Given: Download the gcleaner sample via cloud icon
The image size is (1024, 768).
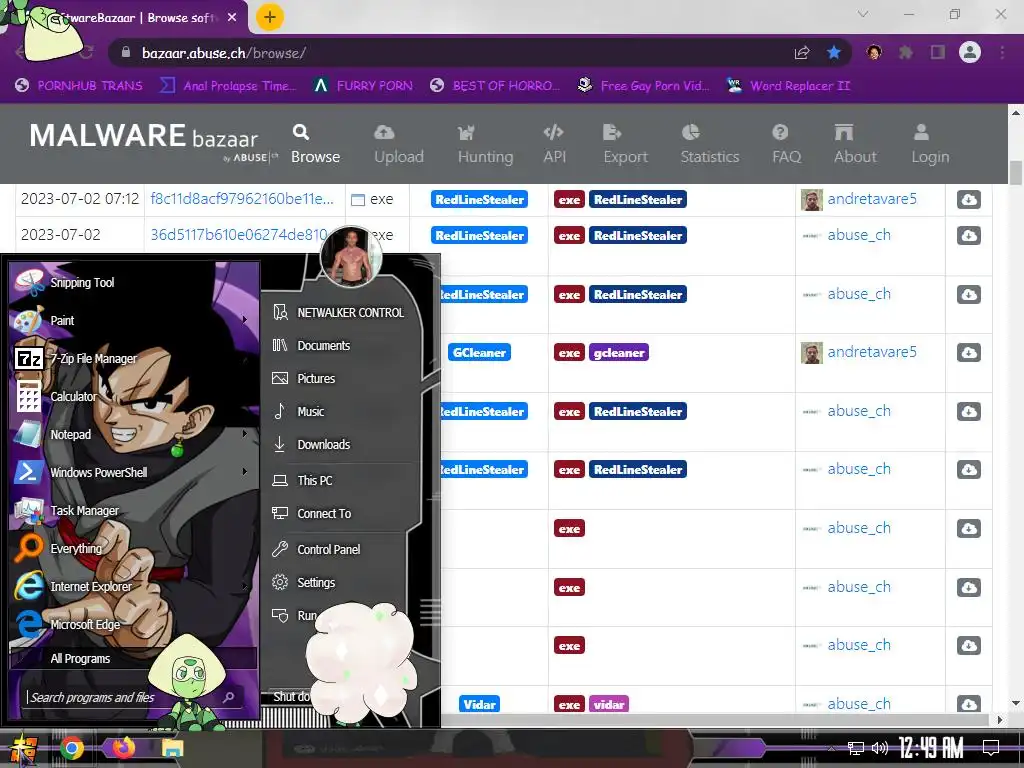Looking at the screenshot, I should click(968, 353).
